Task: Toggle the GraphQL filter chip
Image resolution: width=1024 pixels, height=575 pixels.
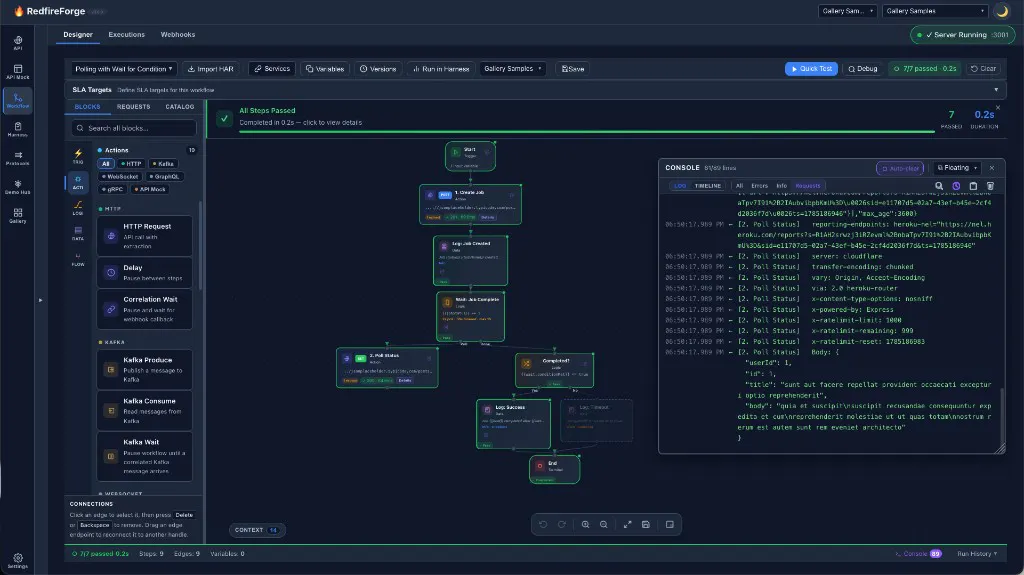Action: (165, 176)
